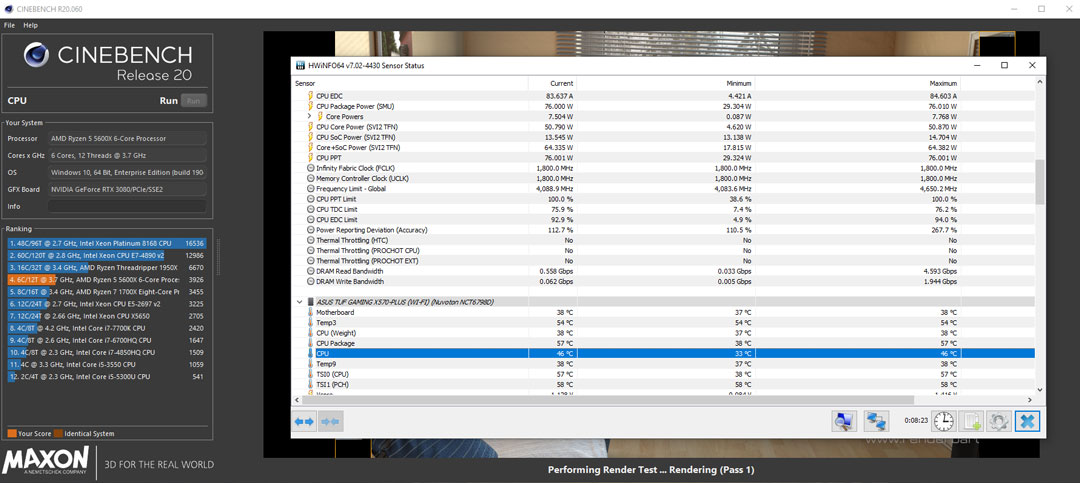Click the Processor field AMD Ryzen 5 5600X
The width and height of the screenshot is (1080, 483).
coord(127,138)
